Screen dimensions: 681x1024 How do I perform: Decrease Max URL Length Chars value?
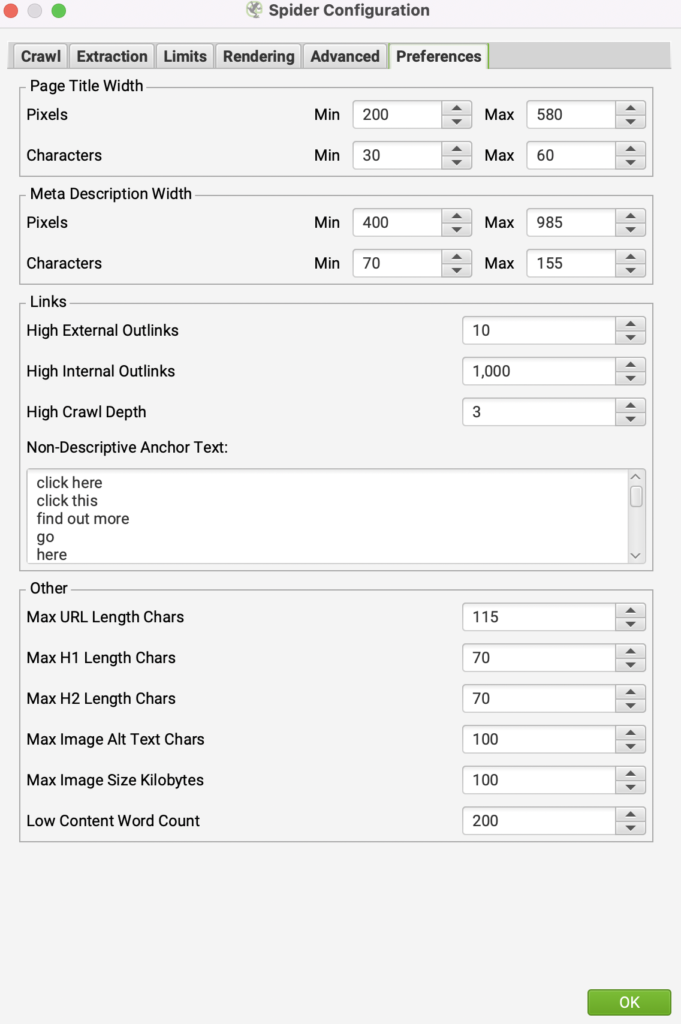630,625
